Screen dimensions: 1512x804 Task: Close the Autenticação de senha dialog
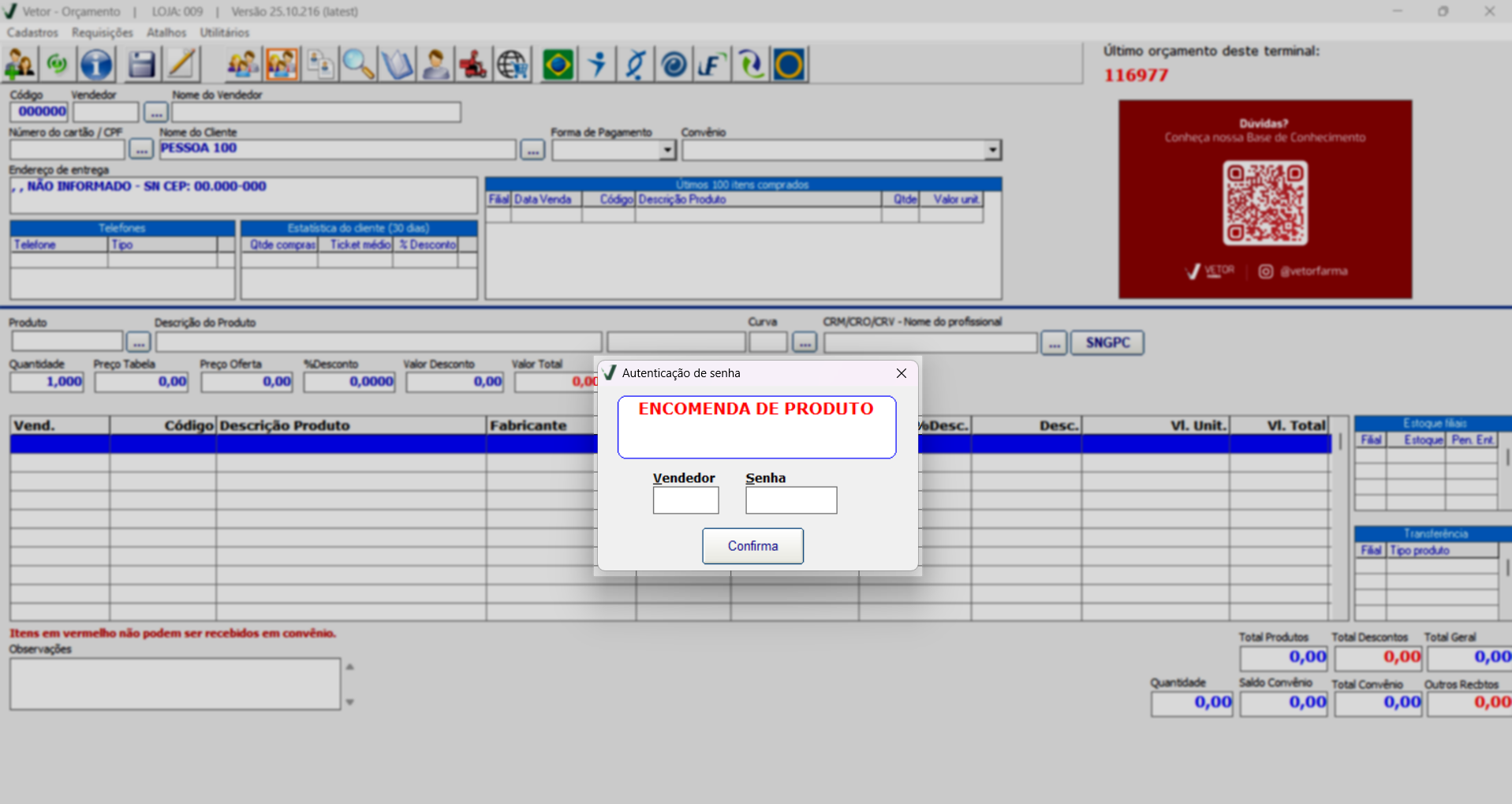coord(902,373)
